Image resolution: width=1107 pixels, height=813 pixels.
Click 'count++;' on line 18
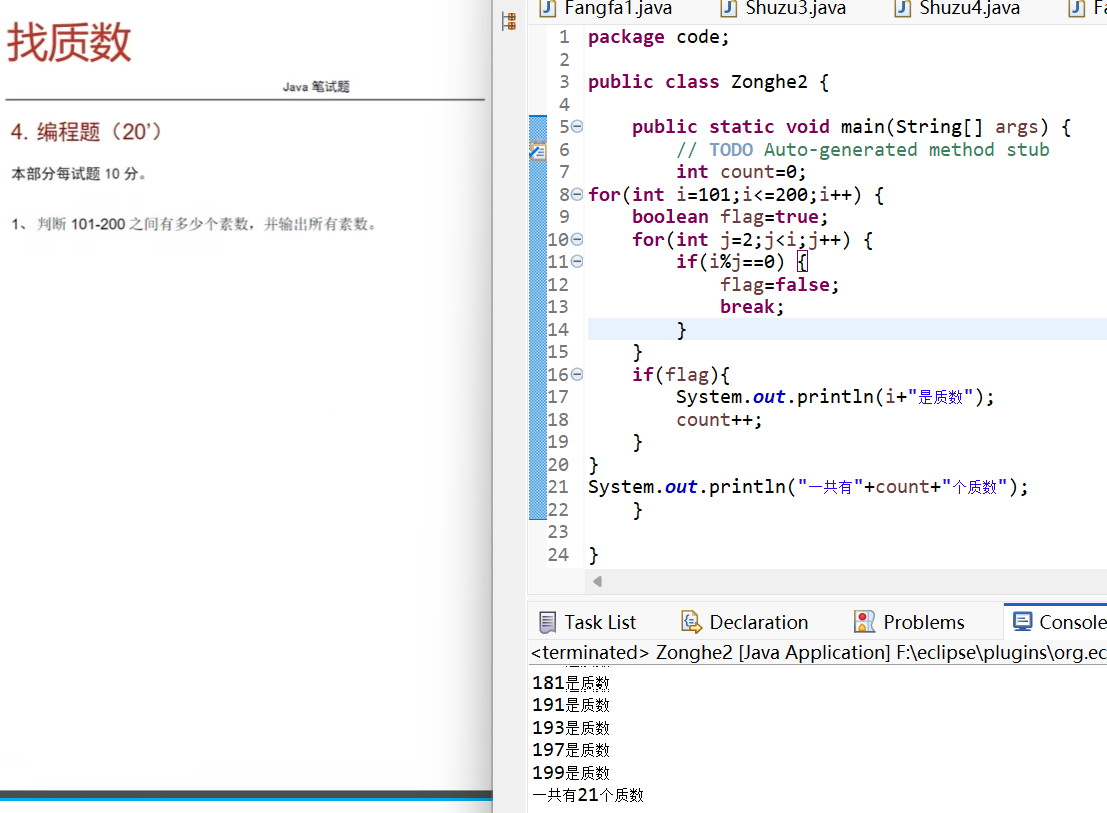pyautogui.click(x=719, y=419)
